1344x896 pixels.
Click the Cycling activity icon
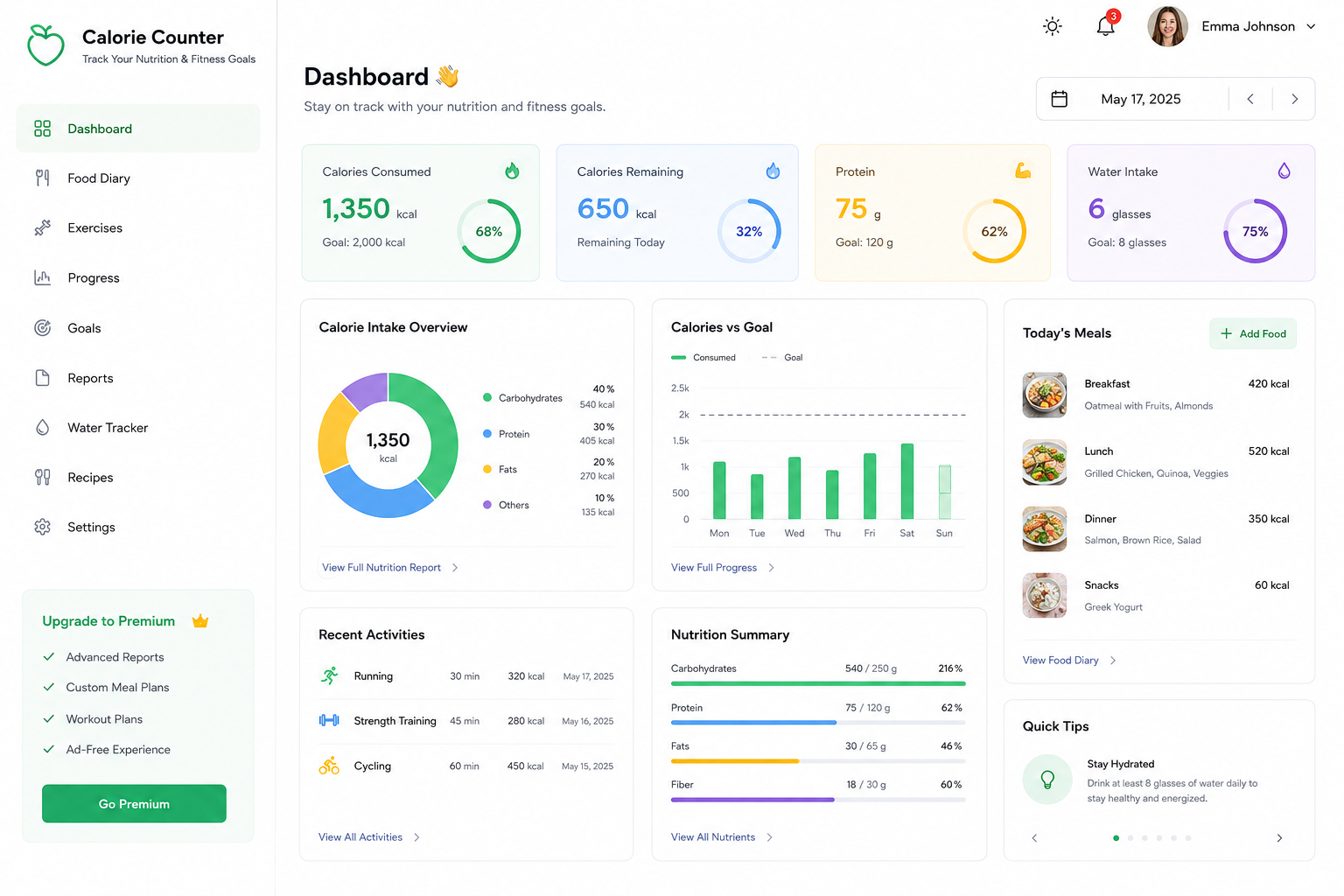[x=329, y=766]
